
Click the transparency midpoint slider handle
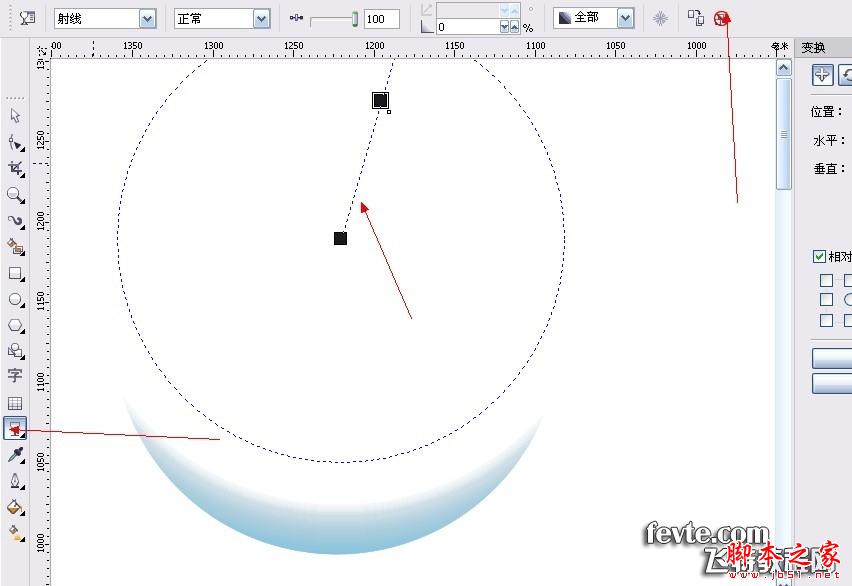pos(355,20)
